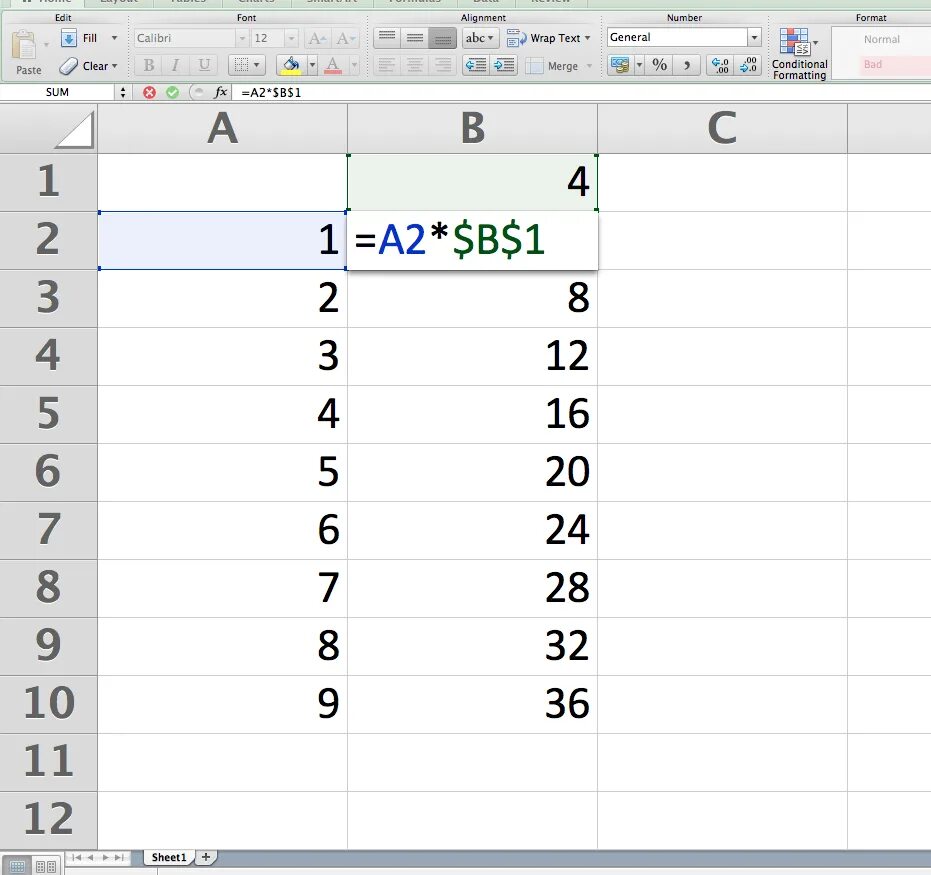Apply the currency format coins icon
Viewport: 931px width, 875px height.
point(620,65)
